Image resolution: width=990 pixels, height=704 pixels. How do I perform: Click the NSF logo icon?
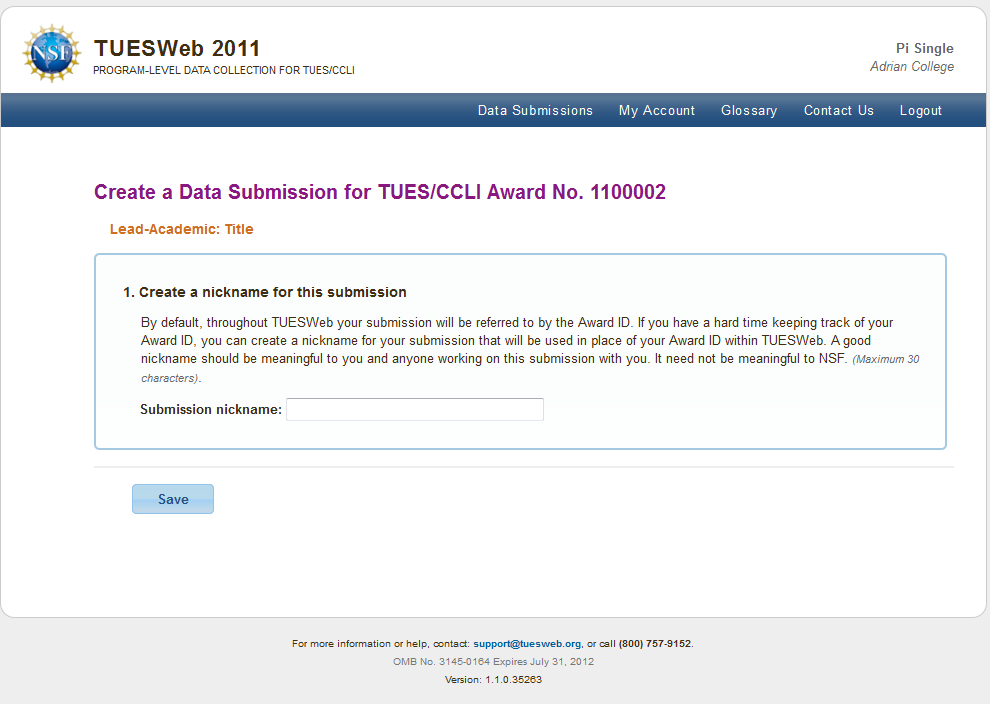tap(51, 53)
